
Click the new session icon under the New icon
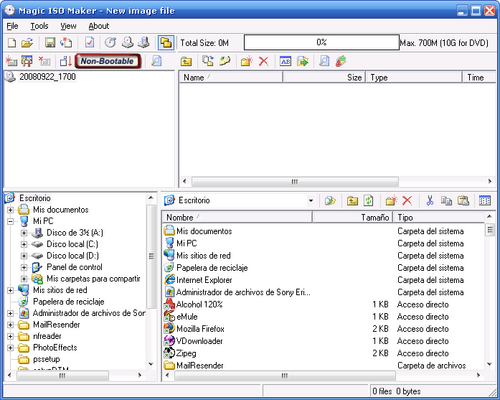(x=11, y=61)
